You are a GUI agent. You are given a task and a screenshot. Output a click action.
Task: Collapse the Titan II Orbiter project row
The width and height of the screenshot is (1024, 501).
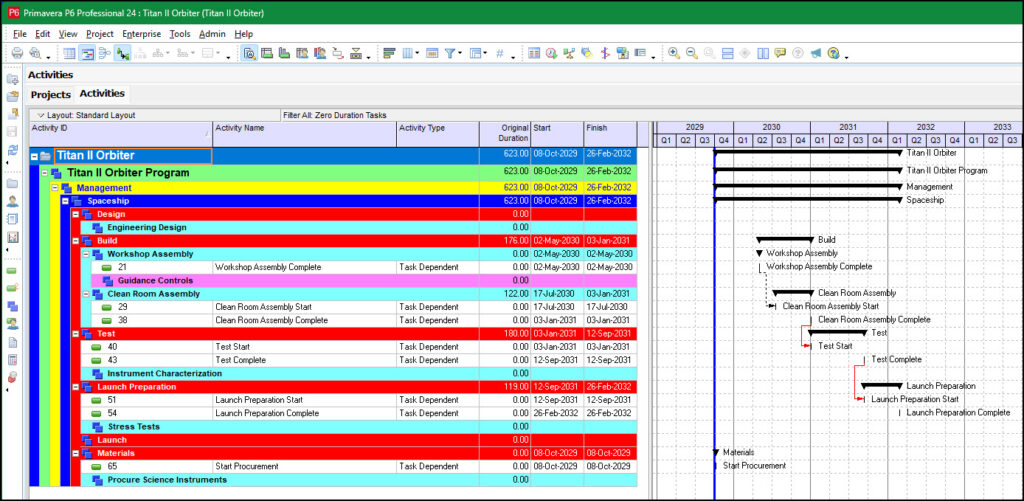click(34, 156)
